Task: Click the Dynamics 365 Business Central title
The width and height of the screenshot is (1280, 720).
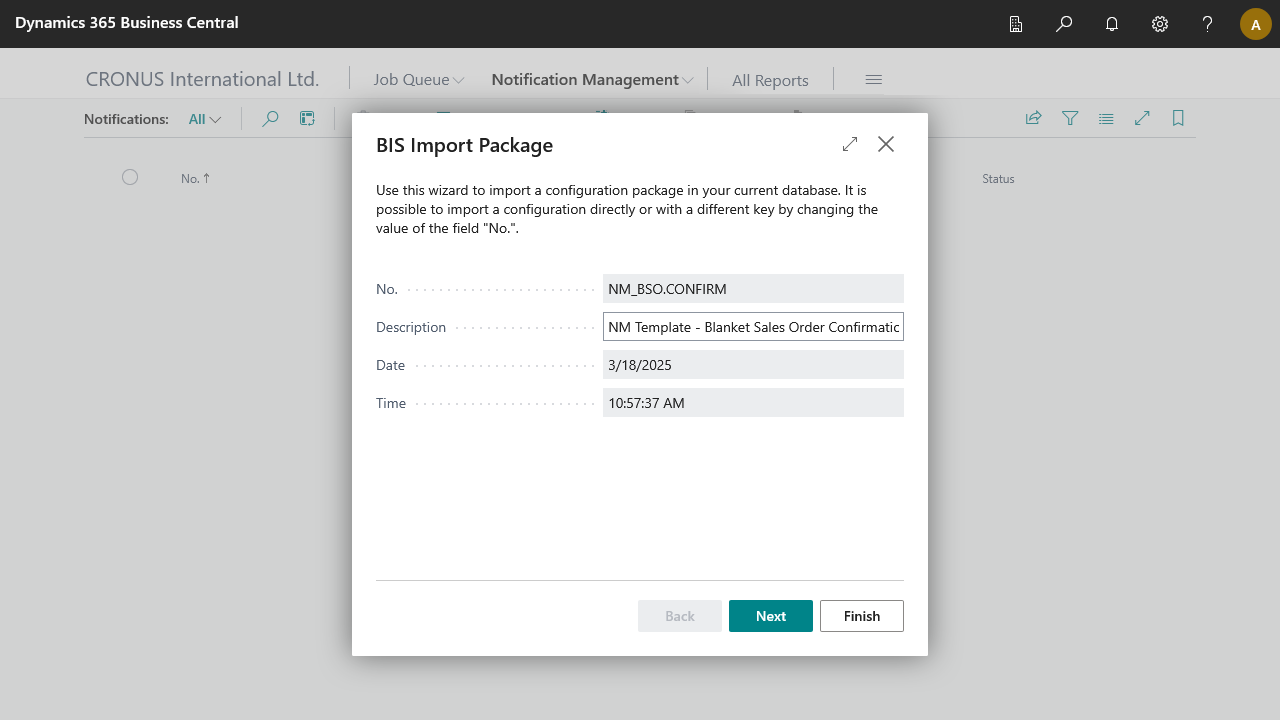Action: 127,23
